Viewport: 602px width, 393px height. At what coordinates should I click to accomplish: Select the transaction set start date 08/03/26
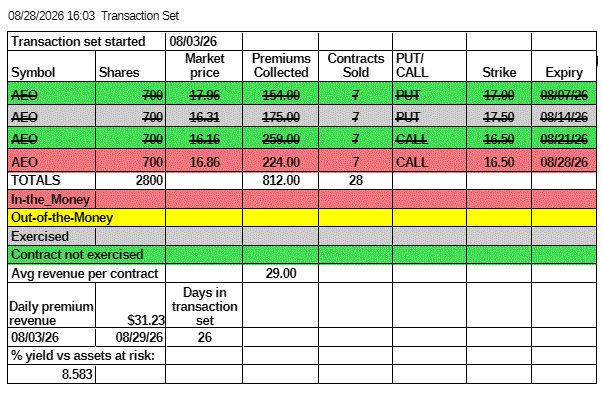tap(204, 41)
